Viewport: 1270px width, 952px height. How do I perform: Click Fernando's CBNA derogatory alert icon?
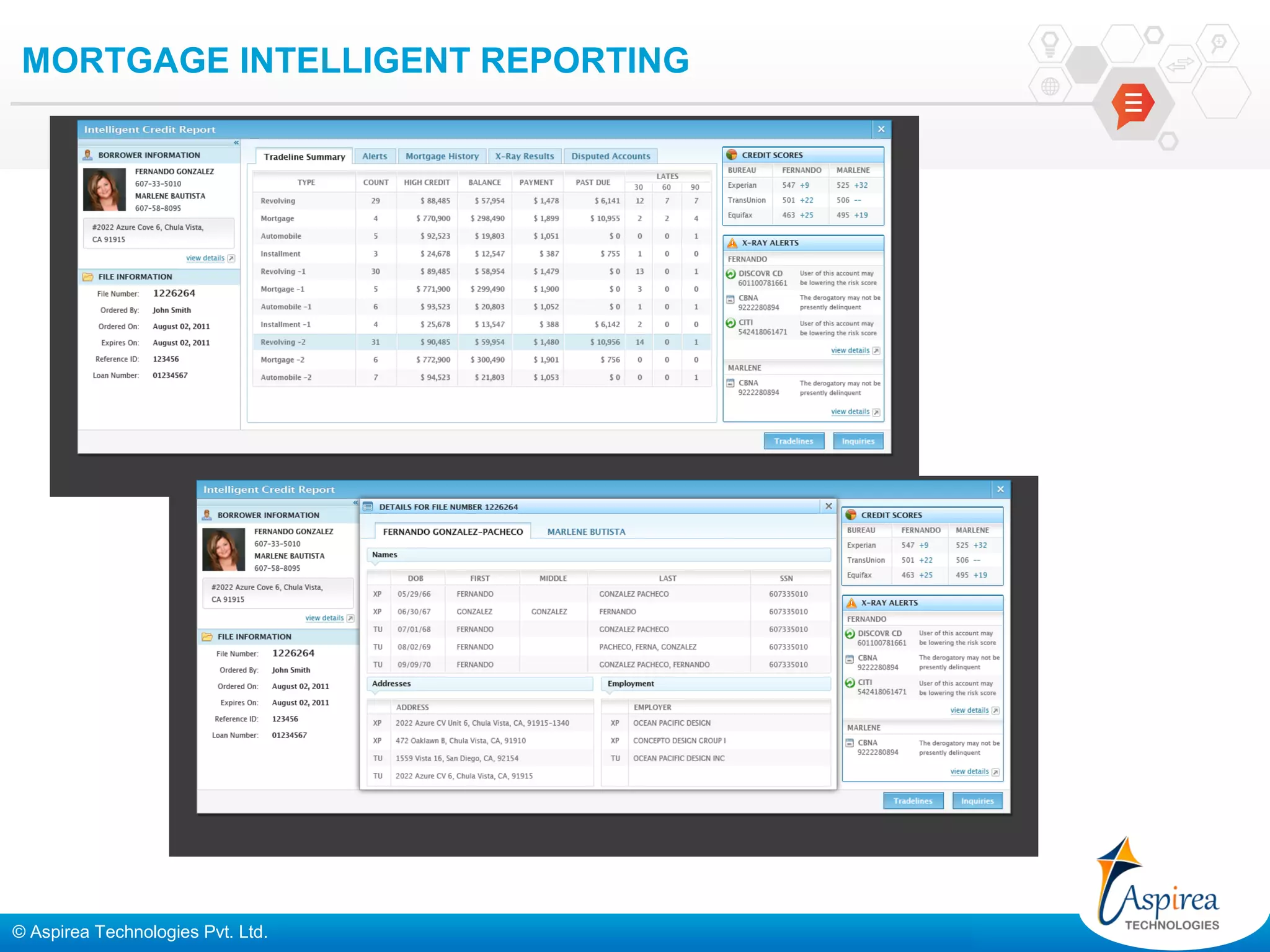[730, 299]
